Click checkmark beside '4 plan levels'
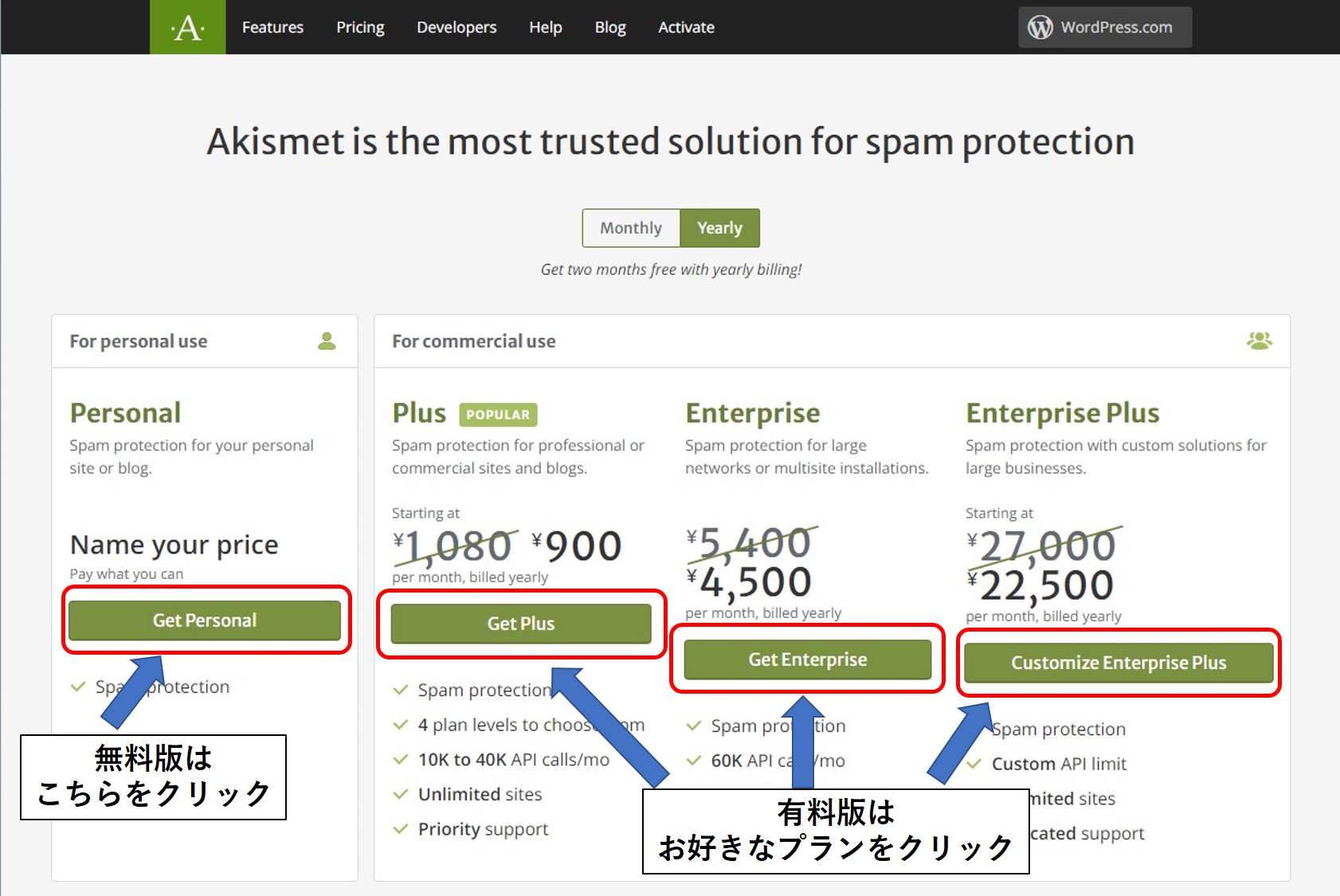Image resolution: width=1340 pixels, height=896 pixels. 401,725
